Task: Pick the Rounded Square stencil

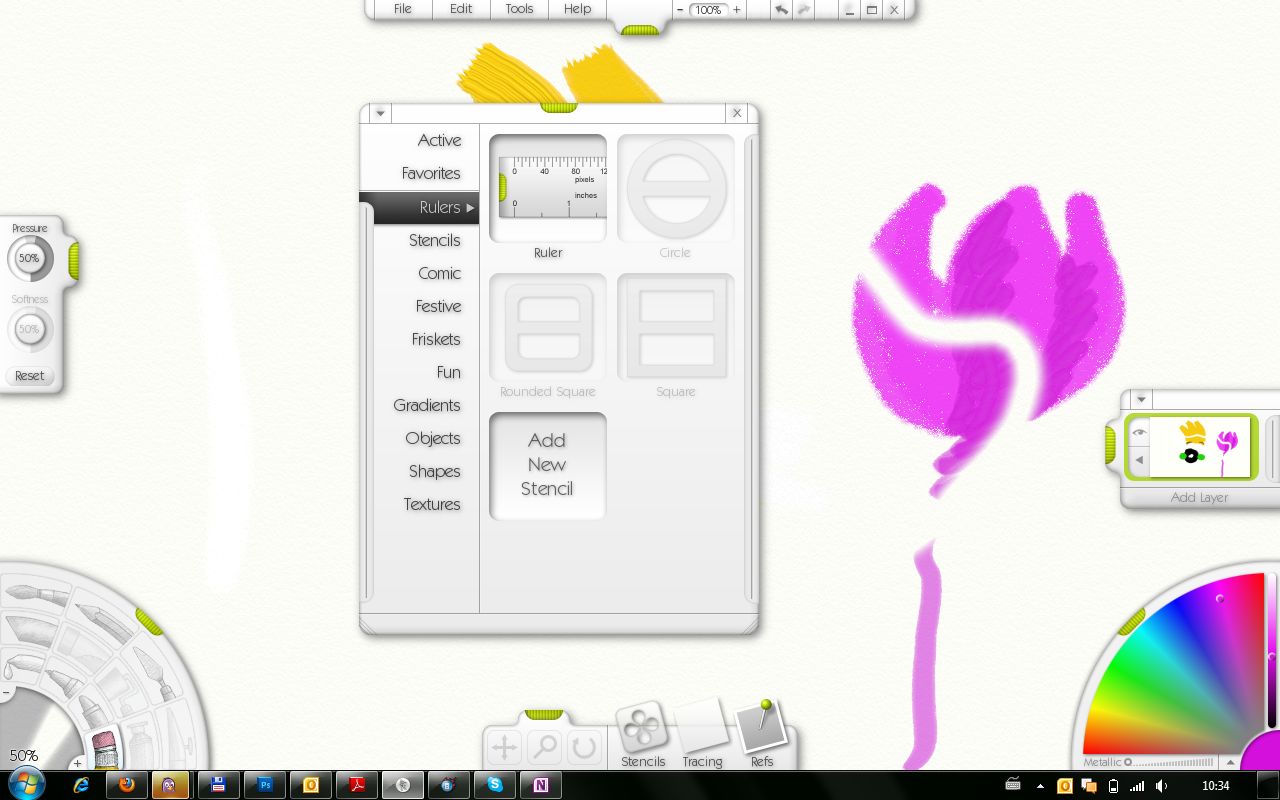Action: coord(548,327)
